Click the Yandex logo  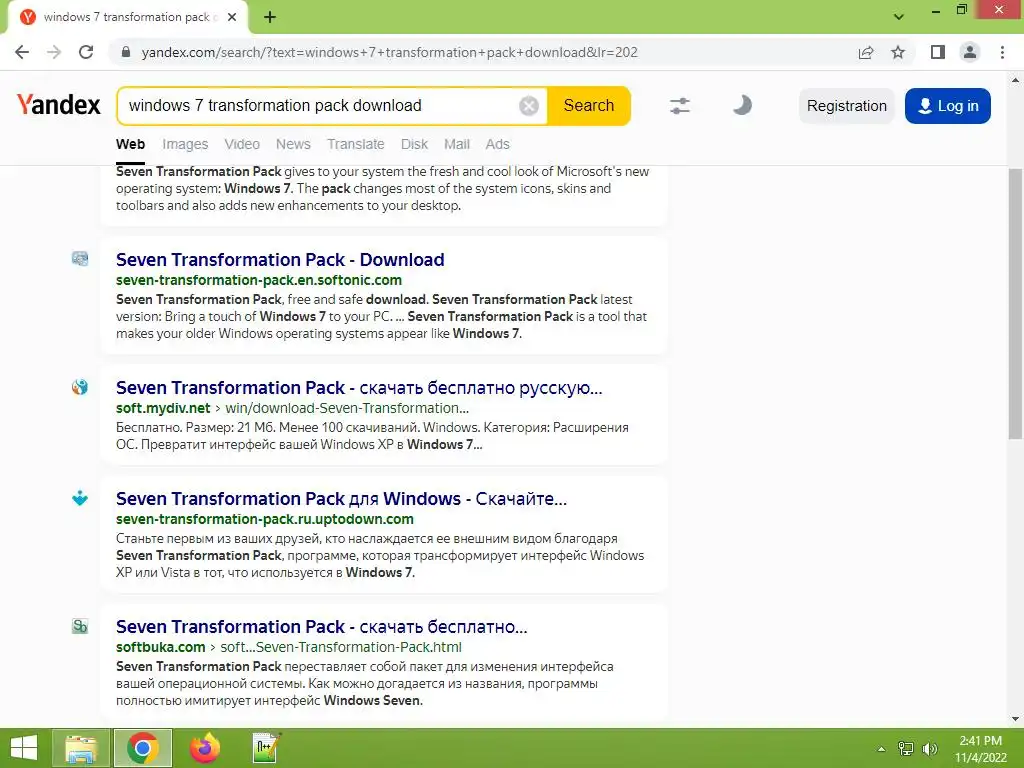(x=58, y=104)
